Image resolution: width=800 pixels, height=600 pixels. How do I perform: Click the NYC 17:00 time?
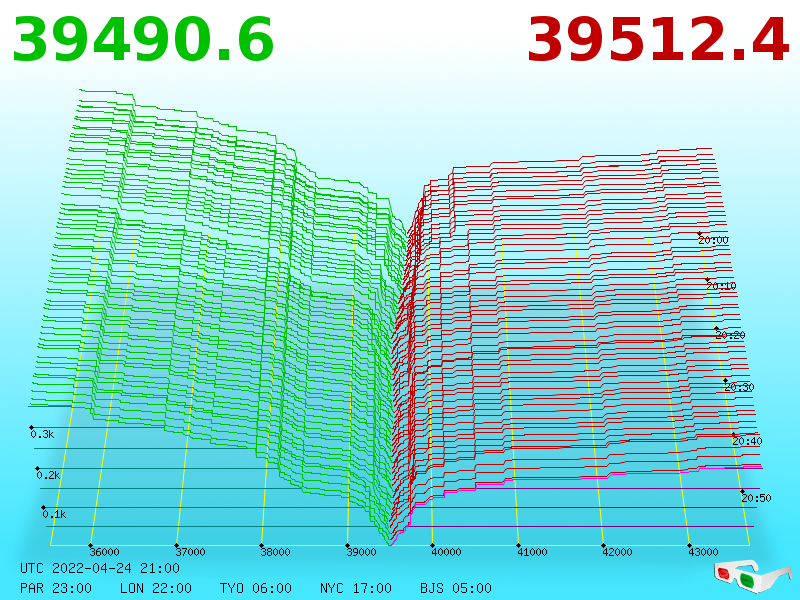(356, 588)
